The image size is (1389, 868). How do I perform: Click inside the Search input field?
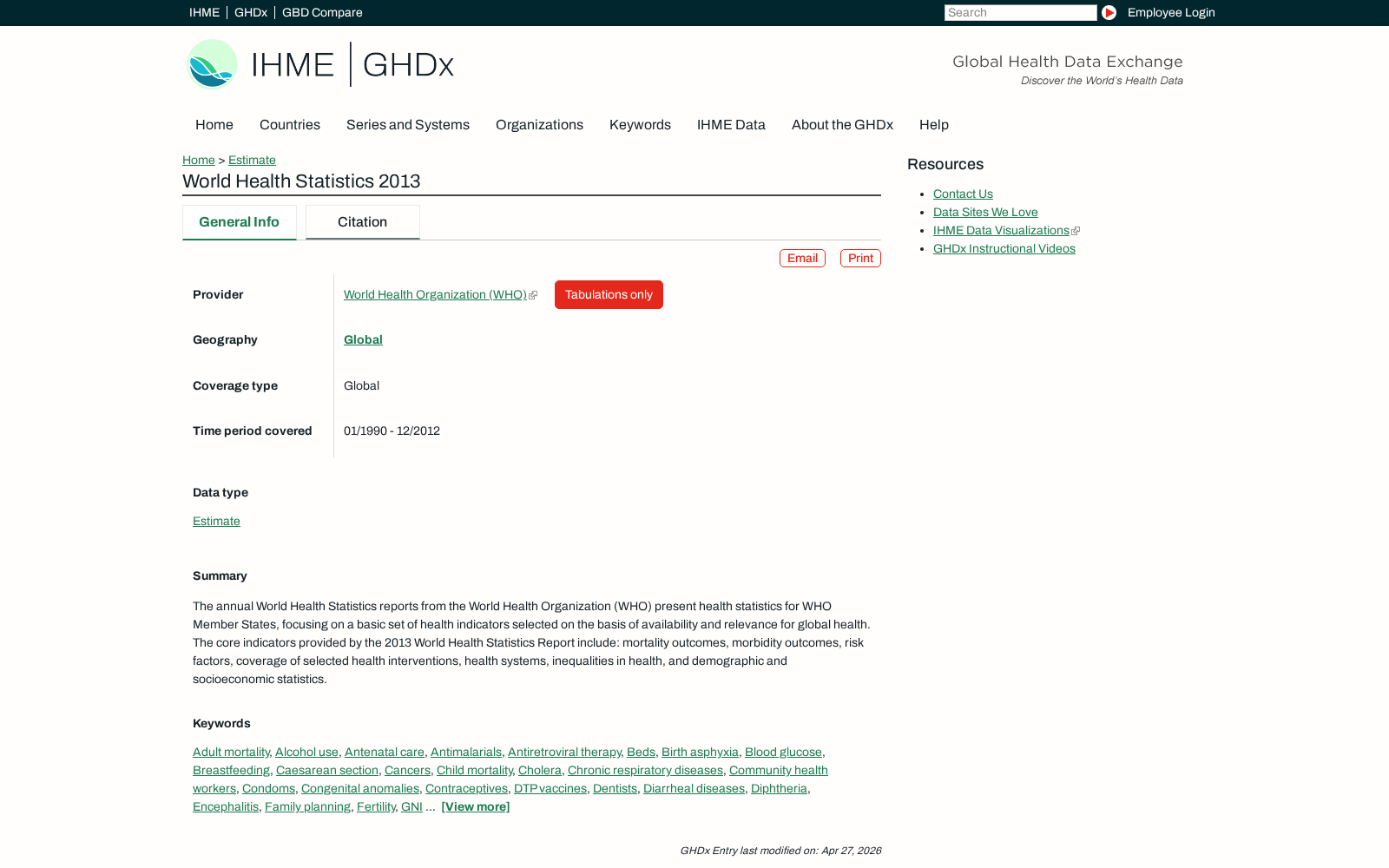point(1020,12)
